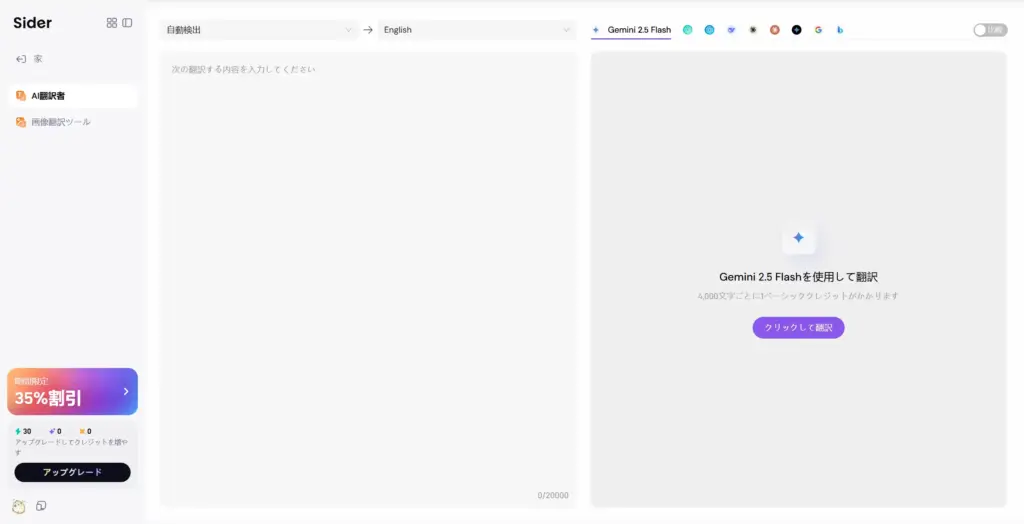Toggle the comparison switch at top right
The height and width of the screenshot is (524, 1024).
(x=990, y=30)
